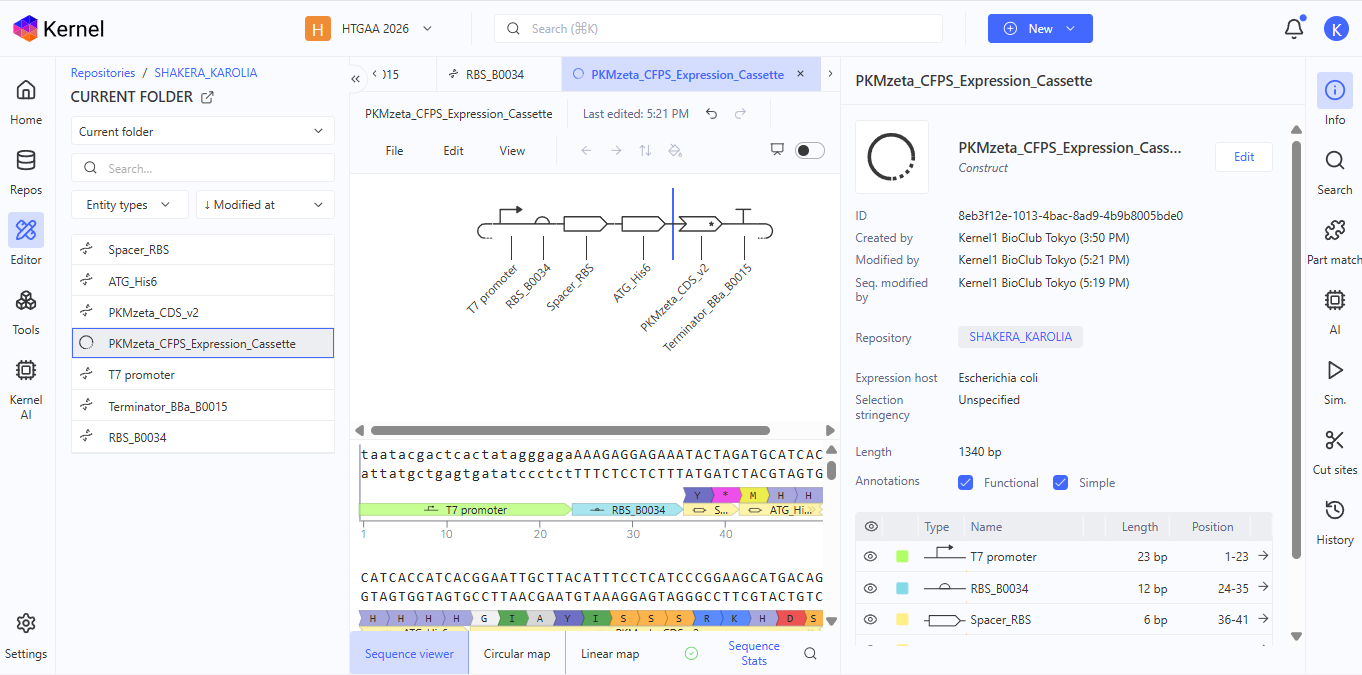Screen dimensions: 1362x675
Task: Open the Edit menu
Action: [454, 151]
